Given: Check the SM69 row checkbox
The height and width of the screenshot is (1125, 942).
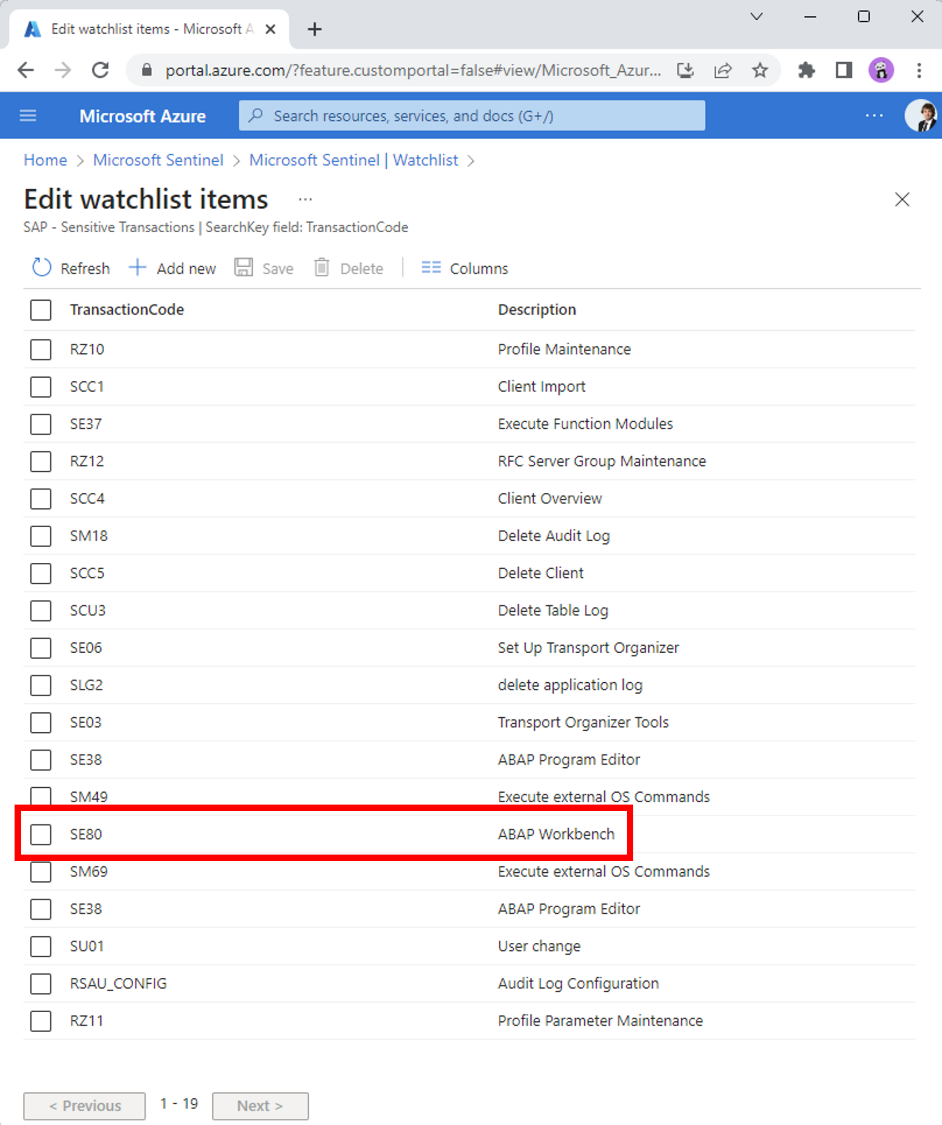Looking at the screenshot, I should point(41,872).
